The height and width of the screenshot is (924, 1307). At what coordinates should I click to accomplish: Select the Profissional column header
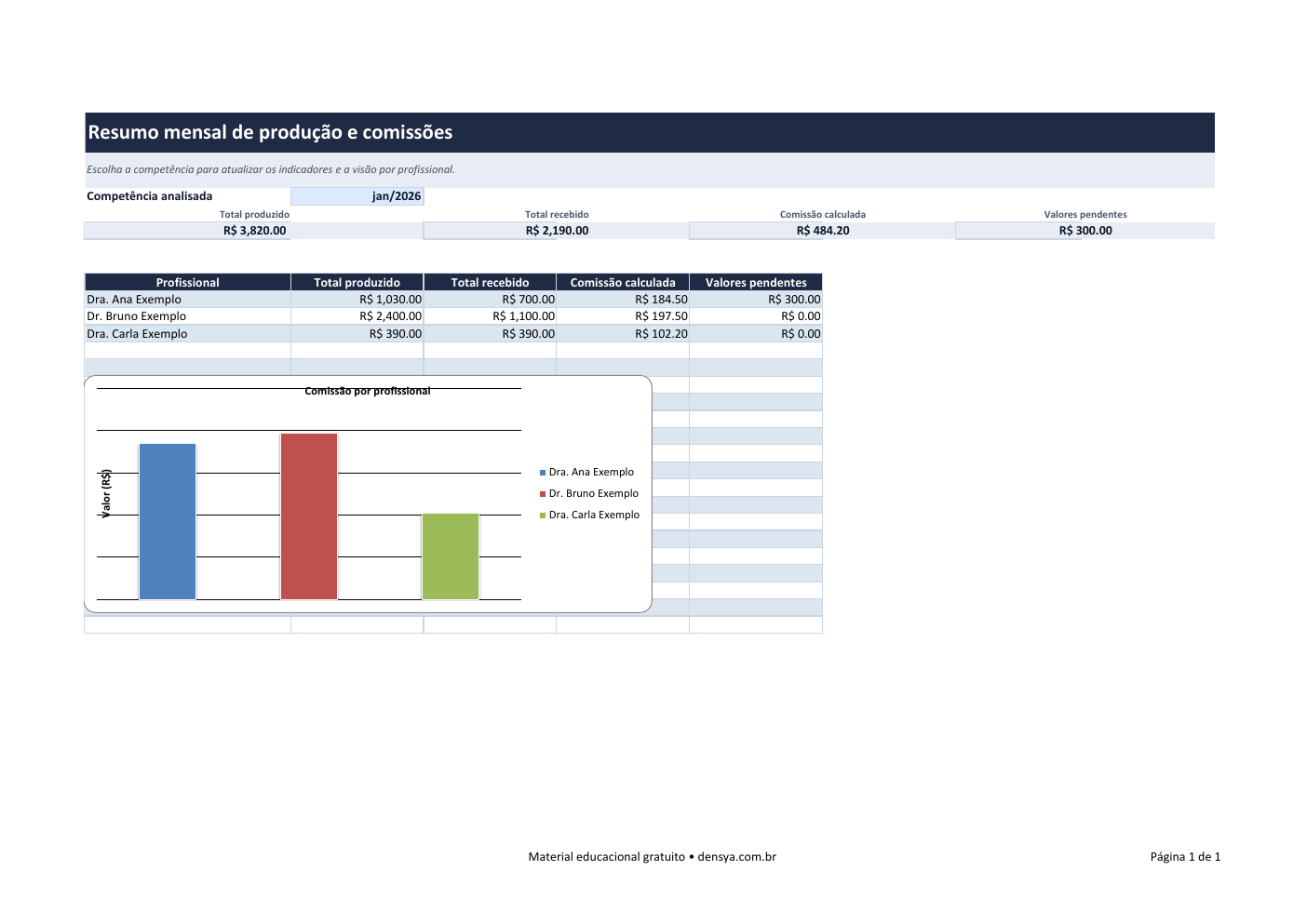point(187,282)
